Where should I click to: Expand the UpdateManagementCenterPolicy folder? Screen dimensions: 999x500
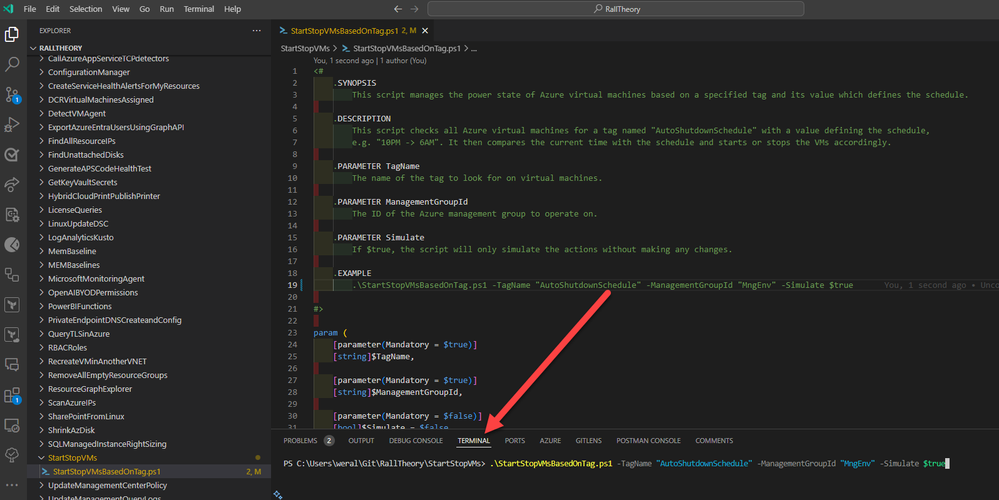[150, 485]
